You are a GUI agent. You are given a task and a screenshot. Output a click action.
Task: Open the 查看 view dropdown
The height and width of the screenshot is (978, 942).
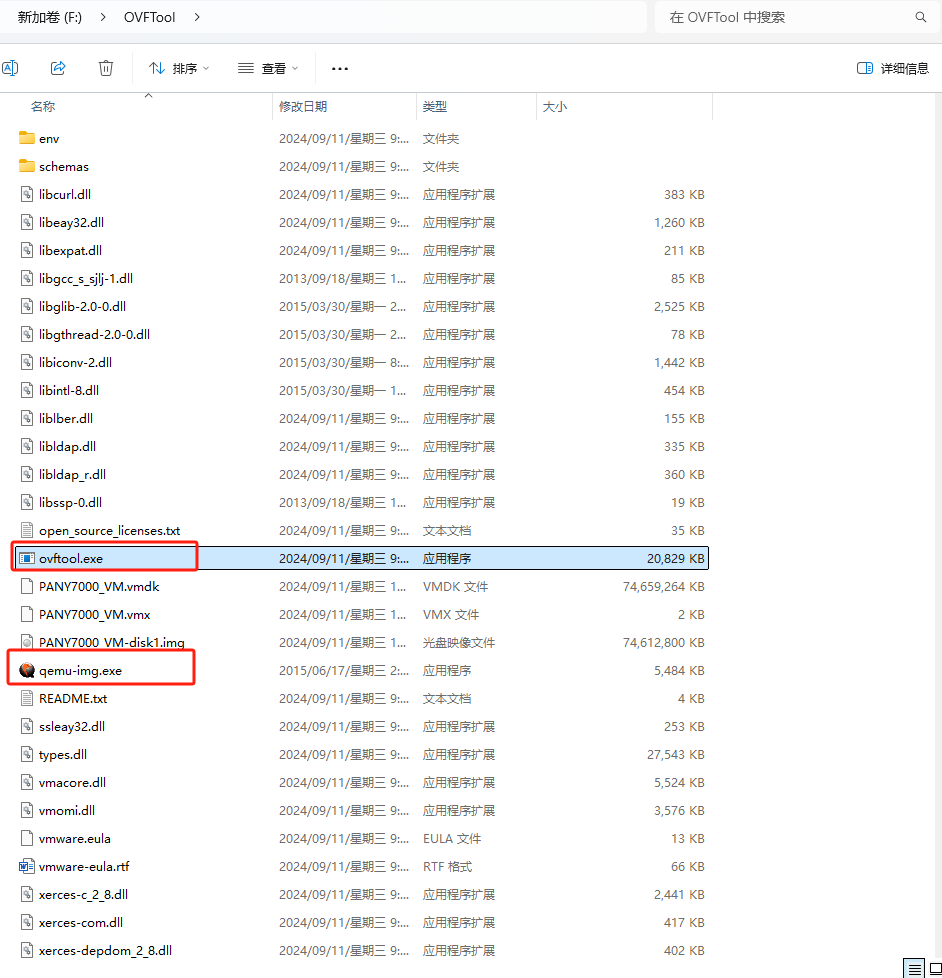(x=268, y=68)
